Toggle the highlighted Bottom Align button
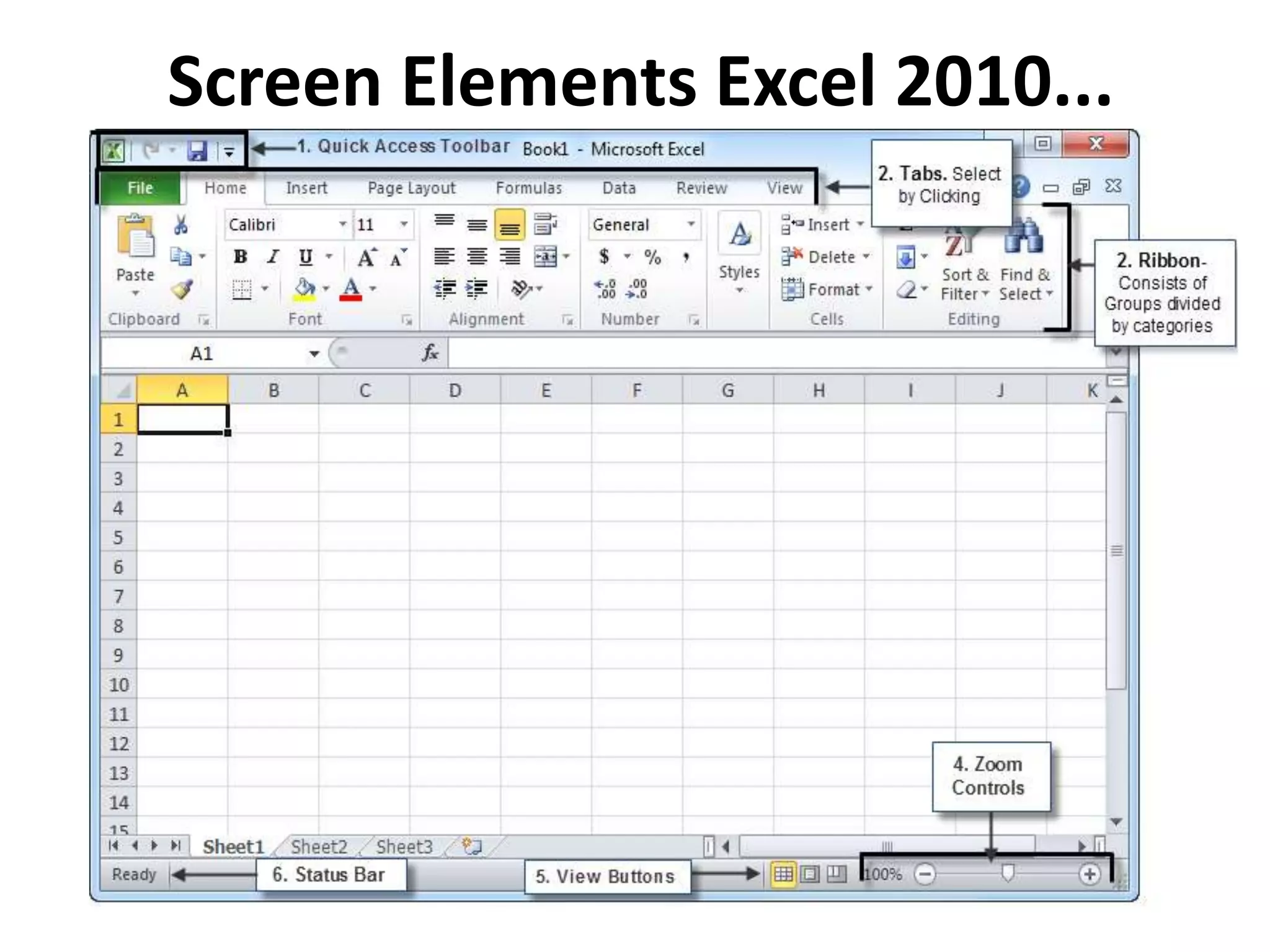The image size is (1270, 952). (x=510, y=225)
